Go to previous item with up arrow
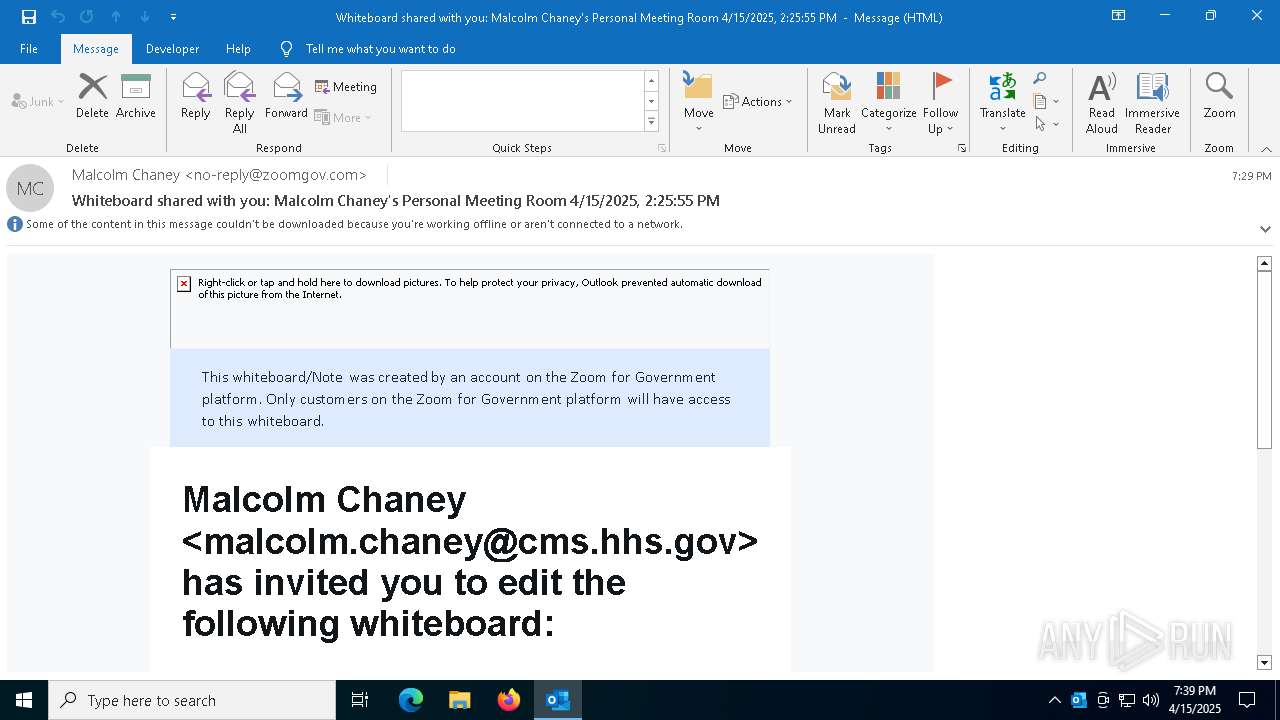This screenshot has width=1280, height=720. pyautogui.click(x=116, y=17)
